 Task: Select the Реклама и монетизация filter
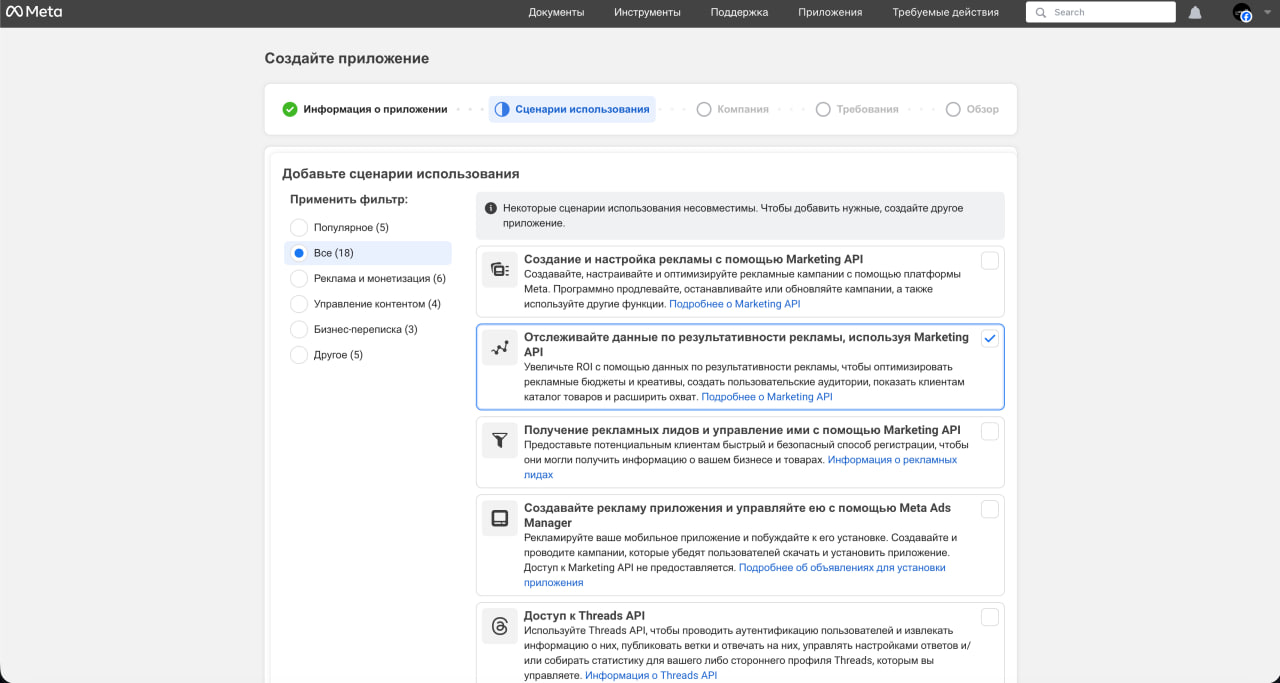tap(298, 278)
